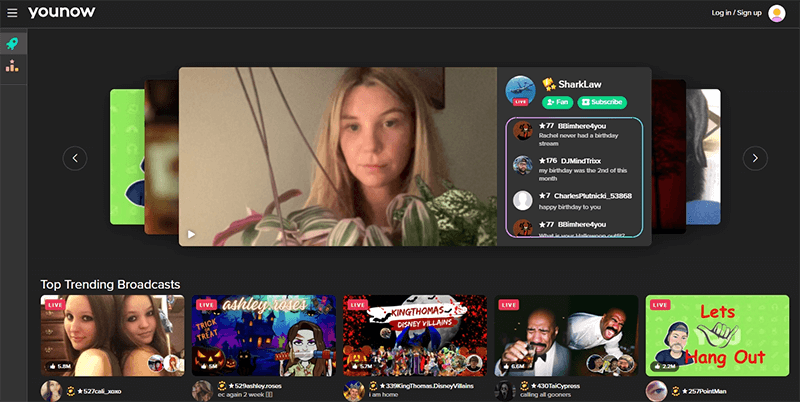Click the Fan button
The height and width of the screenshot is (402, 800).
tap(557, 102)
